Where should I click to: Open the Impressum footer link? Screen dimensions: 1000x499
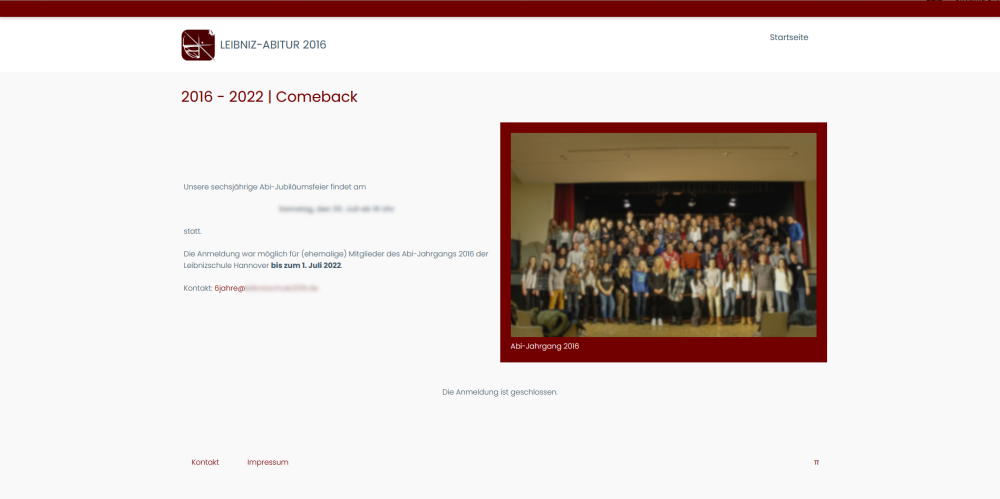267,462
